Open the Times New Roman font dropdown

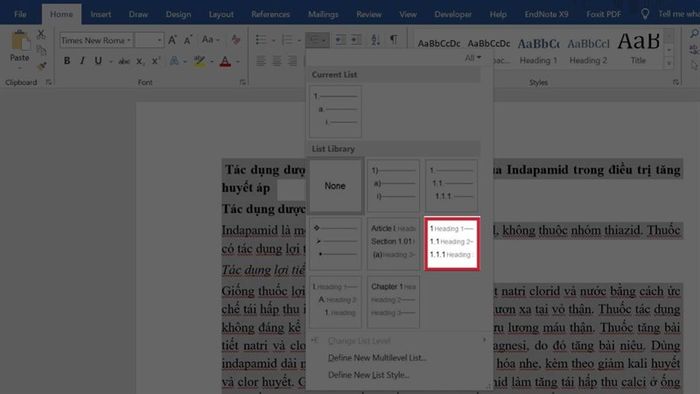96,40
